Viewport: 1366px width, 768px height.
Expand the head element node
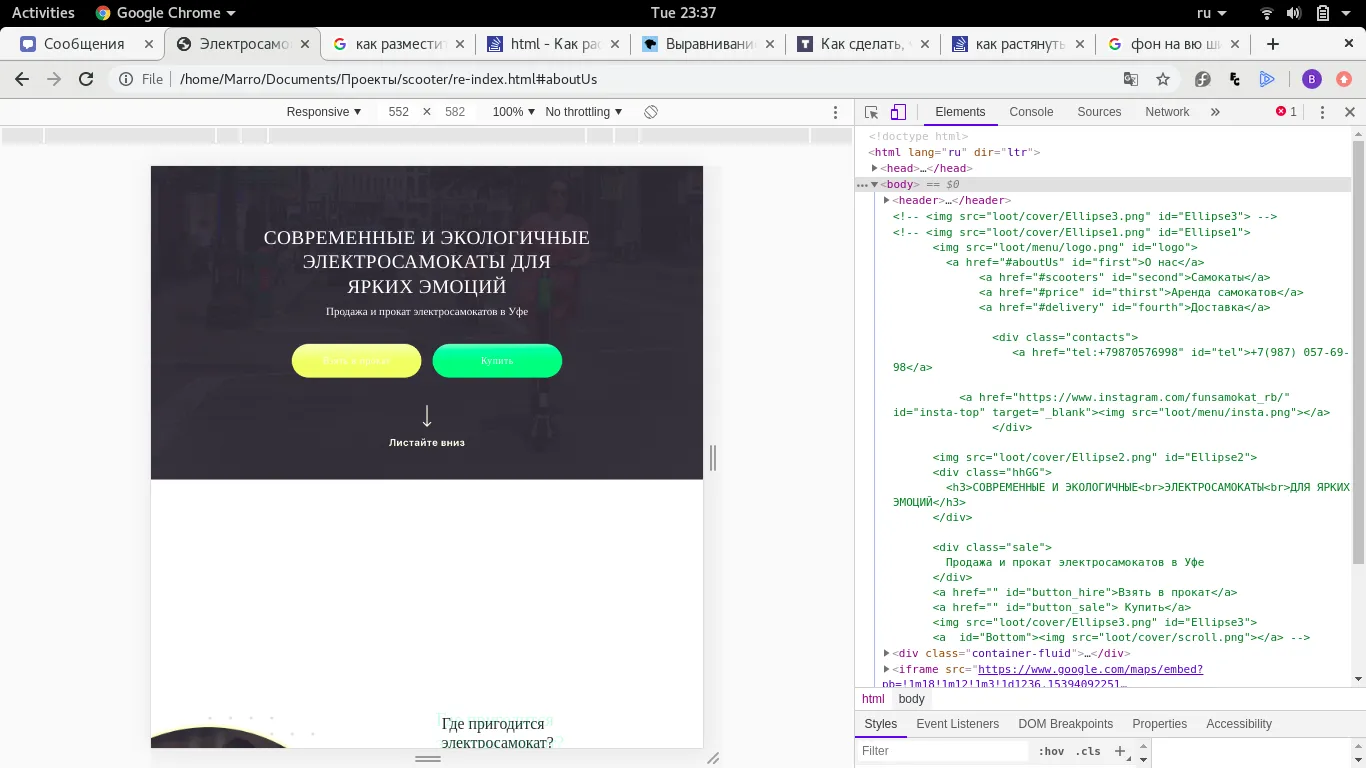[x=875, y=168]
